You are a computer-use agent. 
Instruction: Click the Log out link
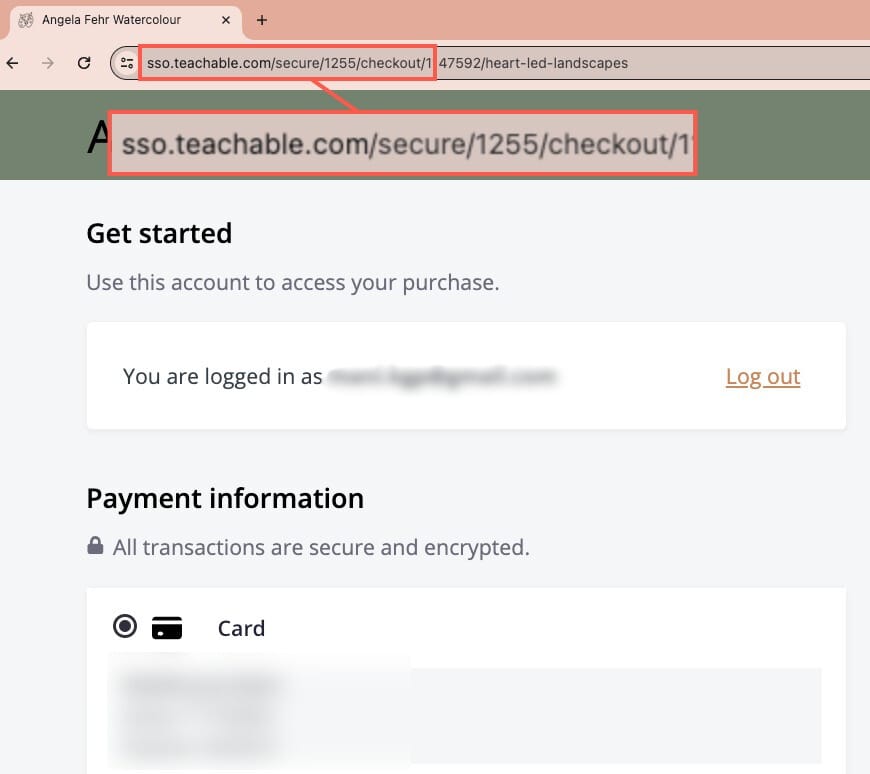pos(763,377)
